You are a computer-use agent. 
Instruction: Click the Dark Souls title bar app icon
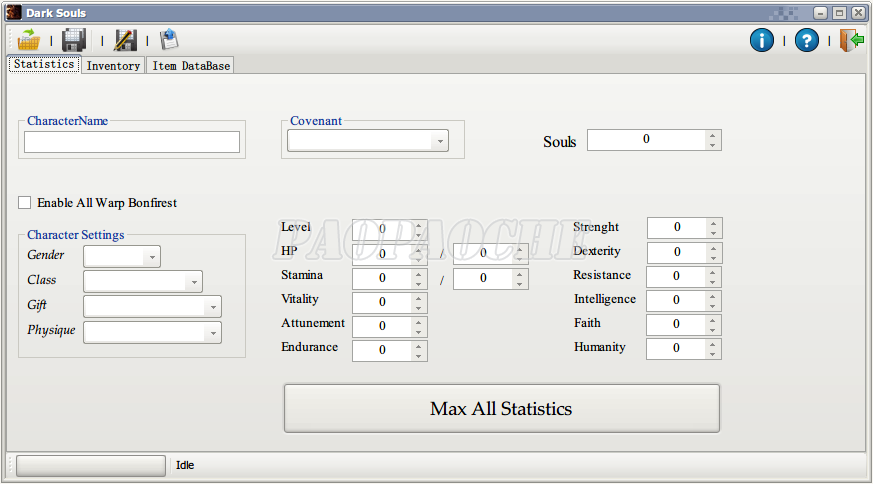(x=14, y=12)
